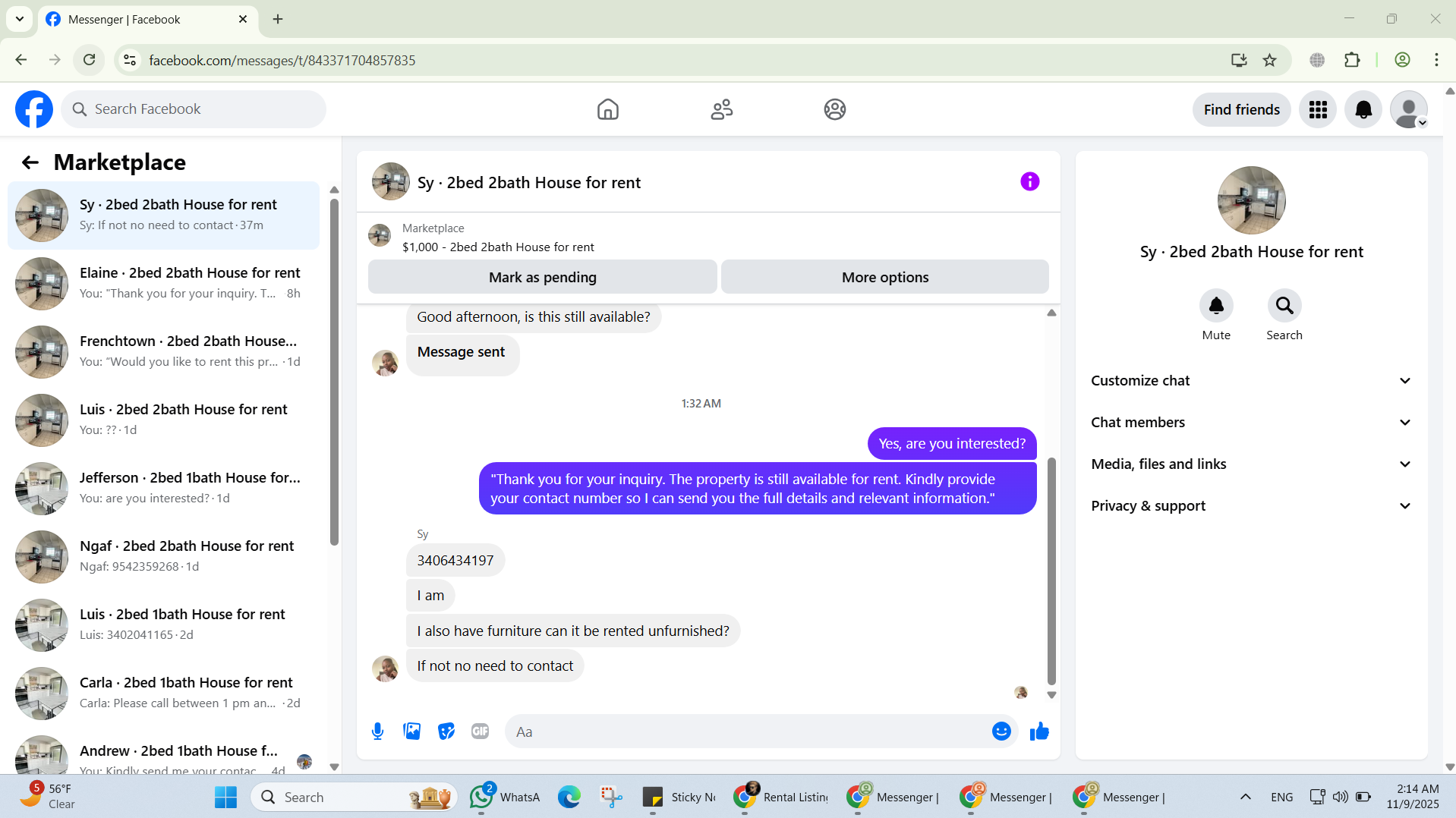
Task: Open Microsoft Edge from the taskbar
Action: click(569, 798)
